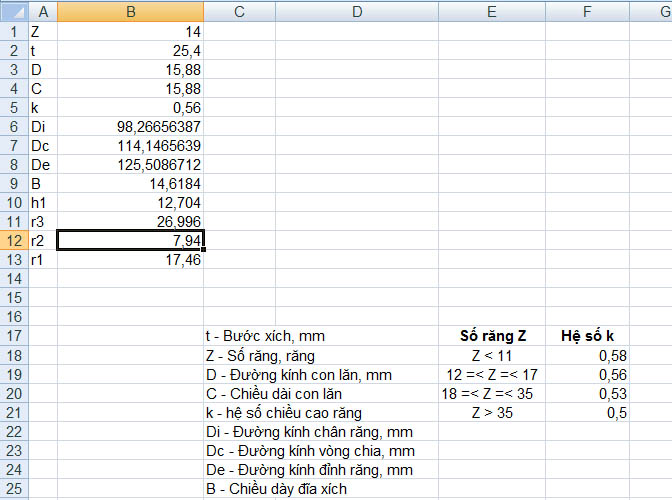Click cell F18 with value 0,58
This screenshot has height=500, width=672.
click(x=588, y=356)
